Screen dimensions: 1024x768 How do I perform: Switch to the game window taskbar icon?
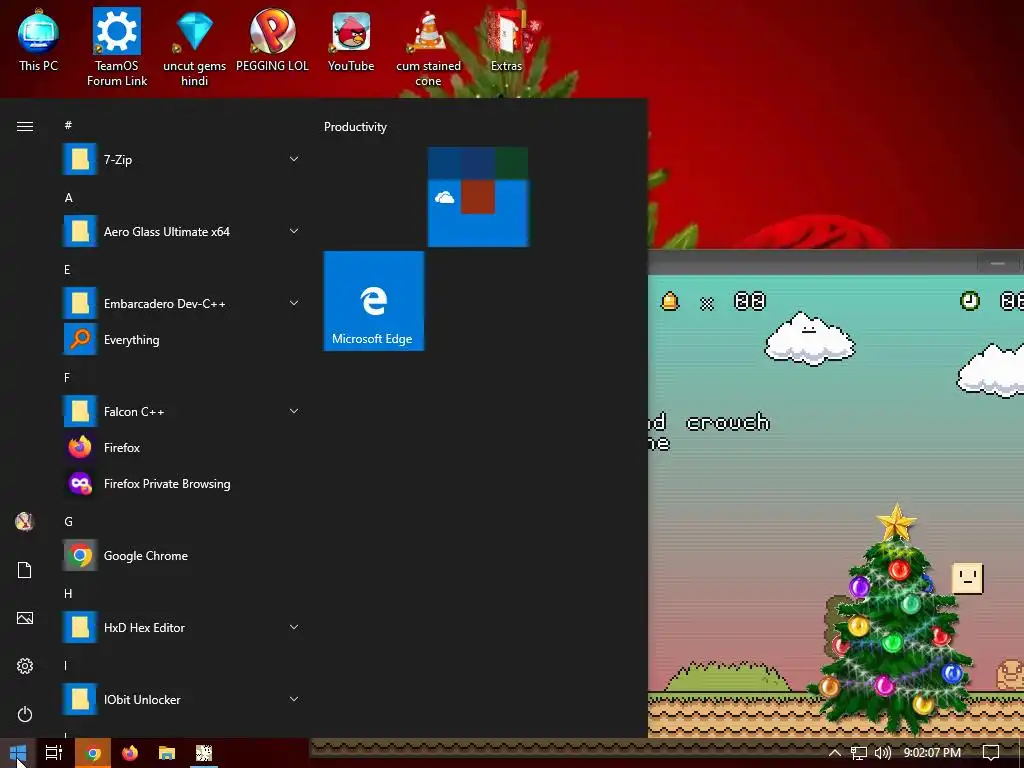pyautogui.click(x=204, y=753)
